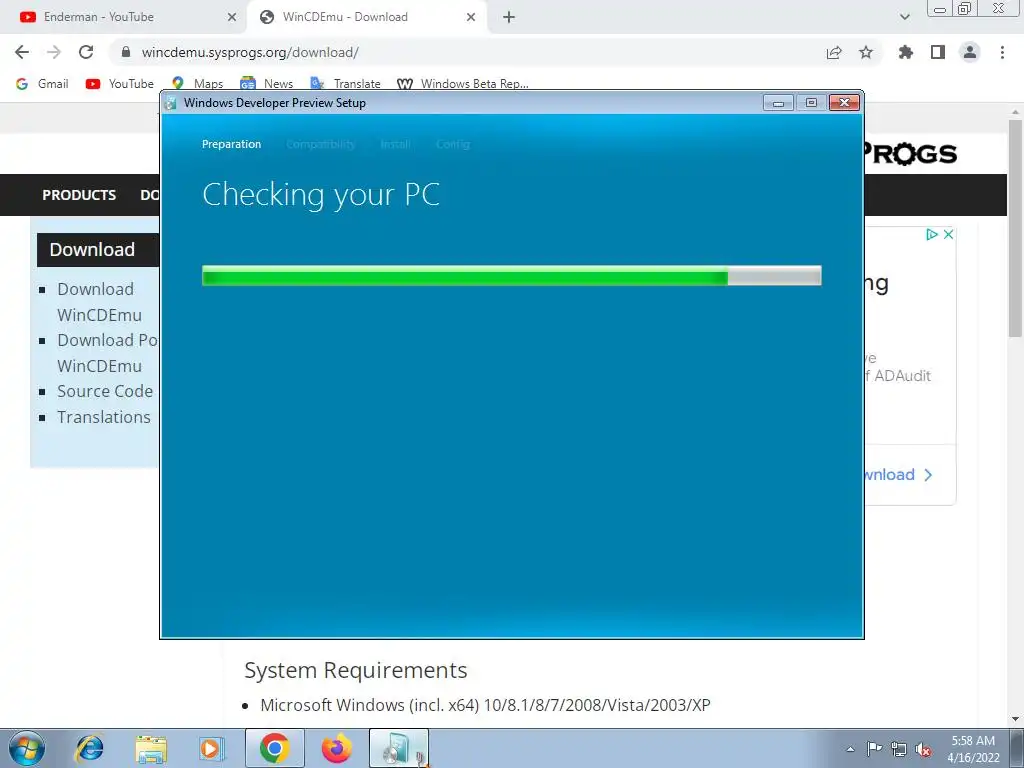This screenshot has width=1024, height=768.
Task: Bookmark this page with the star icon
Action: pos(866,52)
